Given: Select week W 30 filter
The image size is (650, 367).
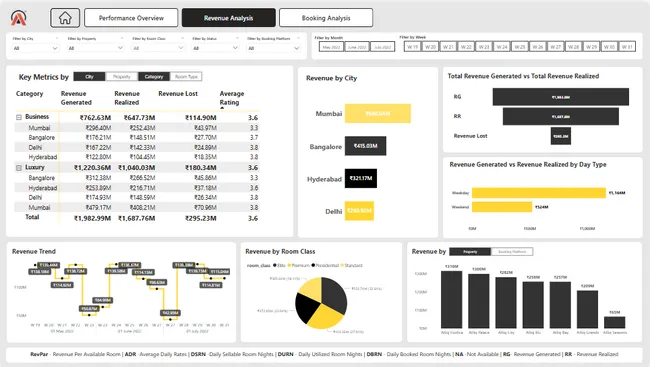Looking at the screenshot, I should (609, 47).
